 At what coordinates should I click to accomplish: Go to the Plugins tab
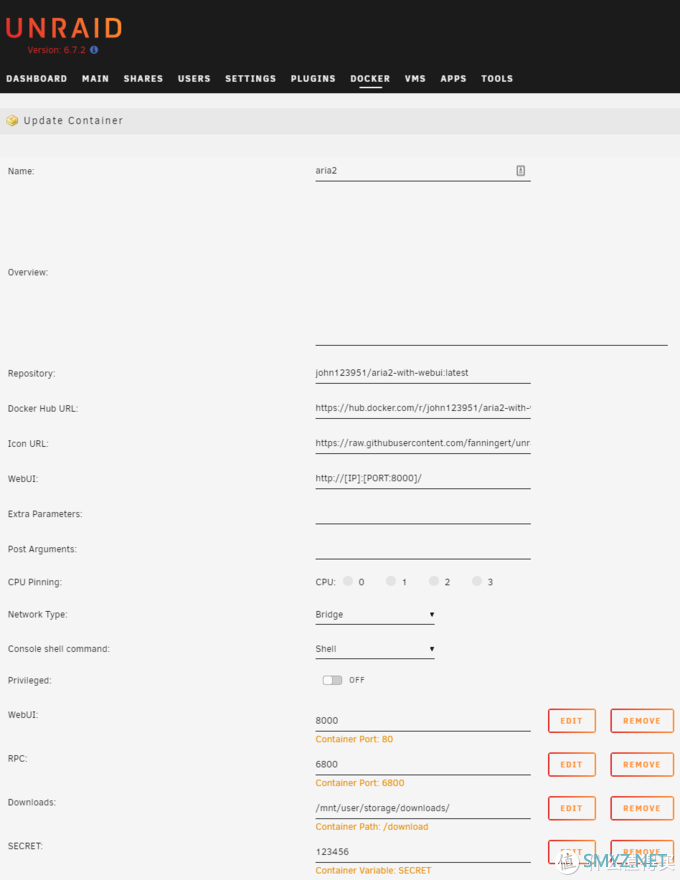click(313, 79)
